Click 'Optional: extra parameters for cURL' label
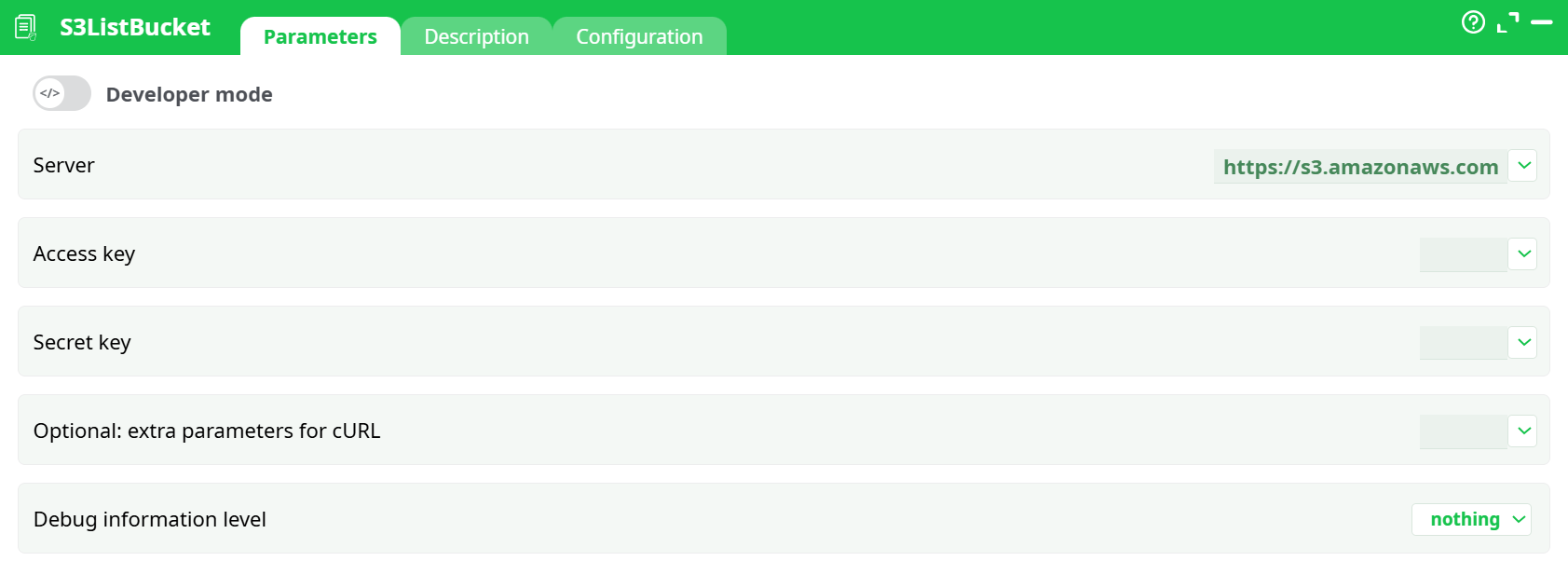This screenshot has height=561, width=1568. pos(207,431)
